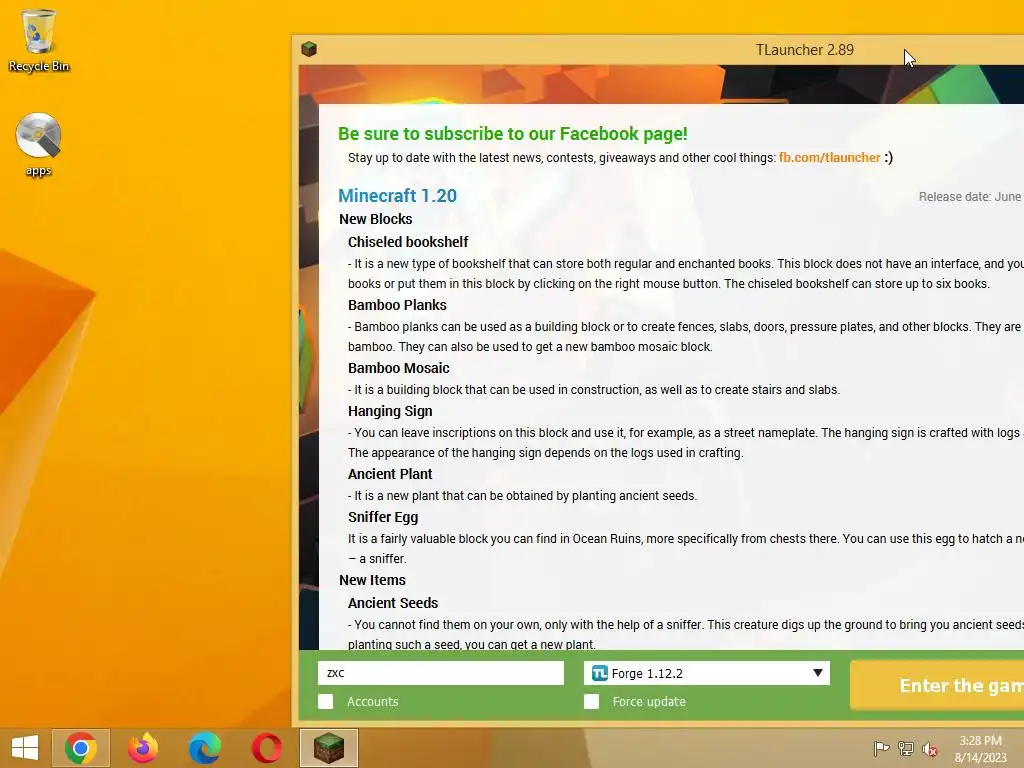Open Windows Start button
1024x768 pixels.
tap(25, 748)
